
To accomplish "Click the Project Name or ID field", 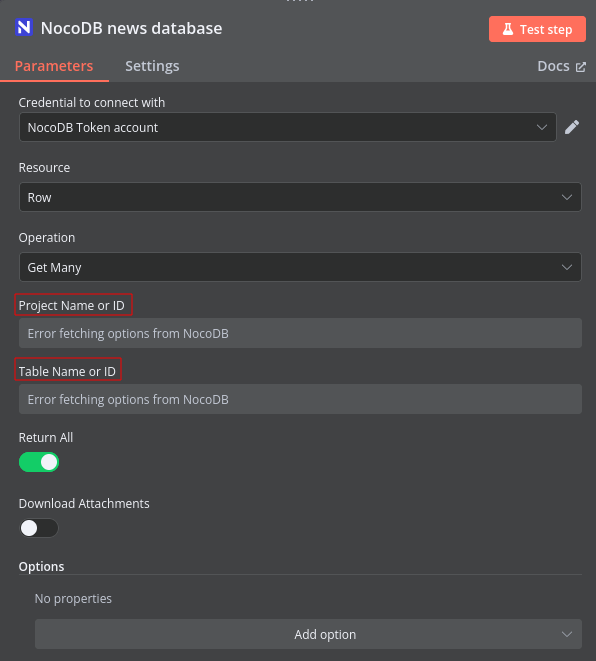I will coord(301,333).
